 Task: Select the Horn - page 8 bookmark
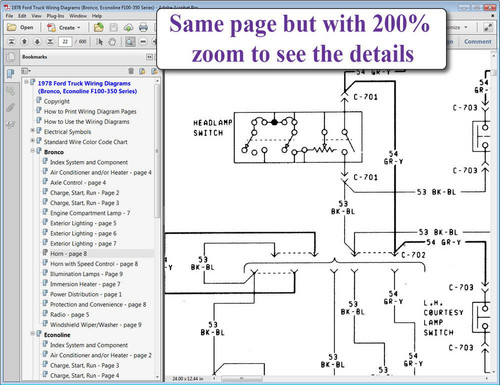pos(68,254)
